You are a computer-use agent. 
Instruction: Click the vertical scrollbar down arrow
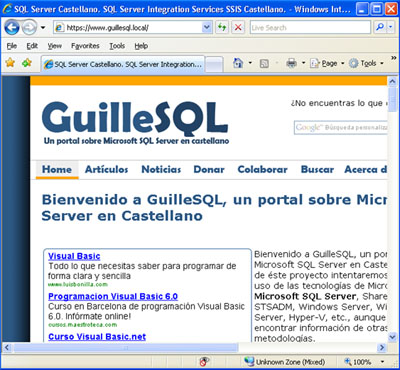392,337
